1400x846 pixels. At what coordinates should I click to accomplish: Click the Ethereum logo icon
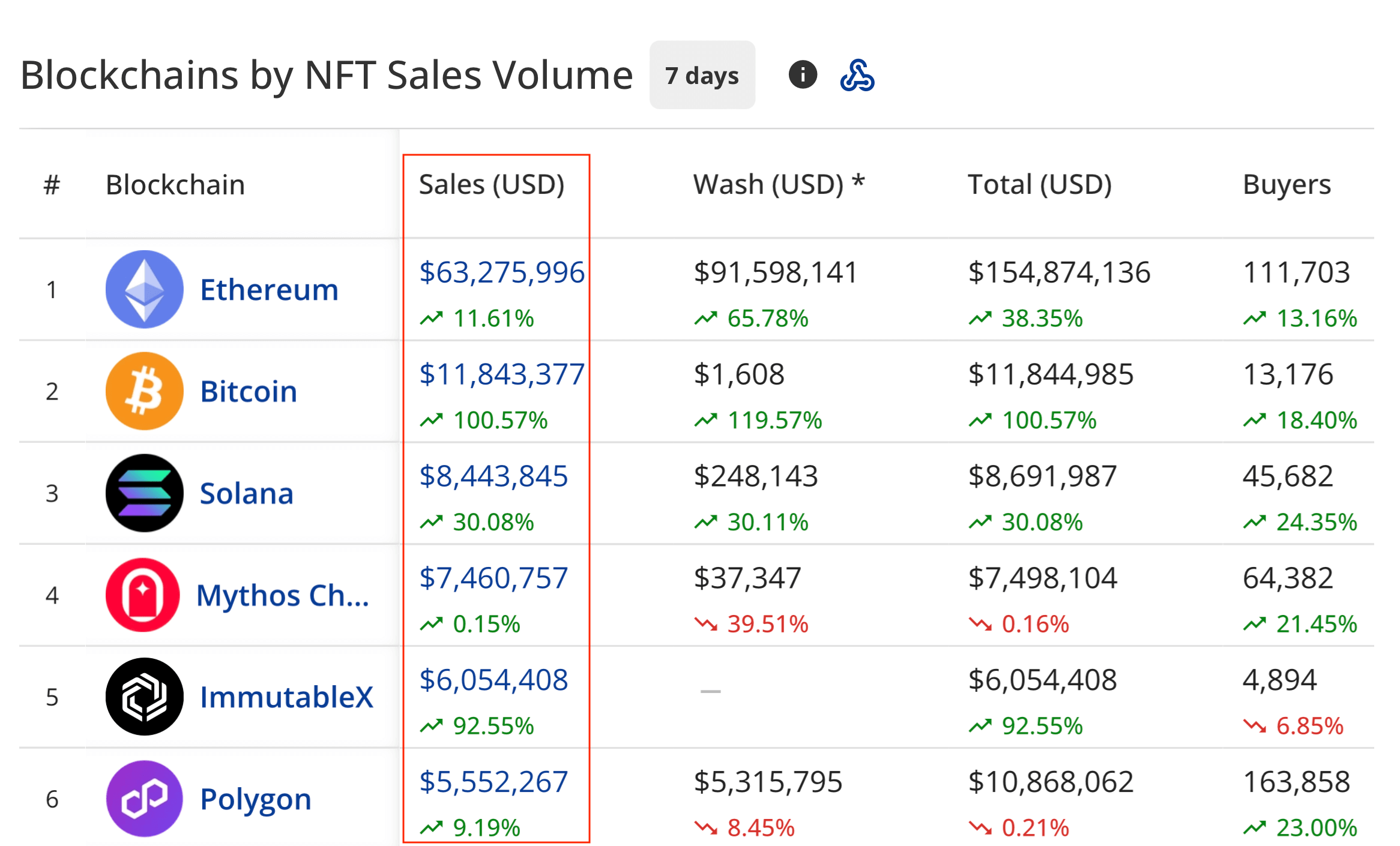click(144, 289)
